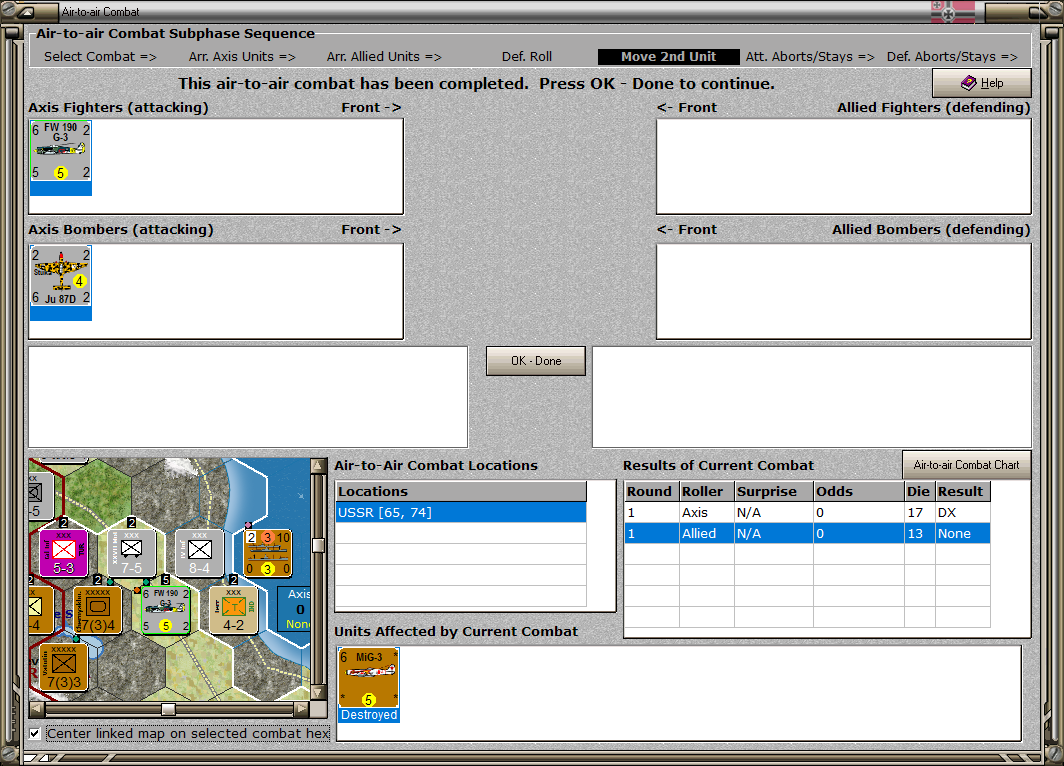The width and height of the screenshot is (1064, 766).
Task: Click the map's horizontal scrollbar thumb
Action: [x=168, y=709]
